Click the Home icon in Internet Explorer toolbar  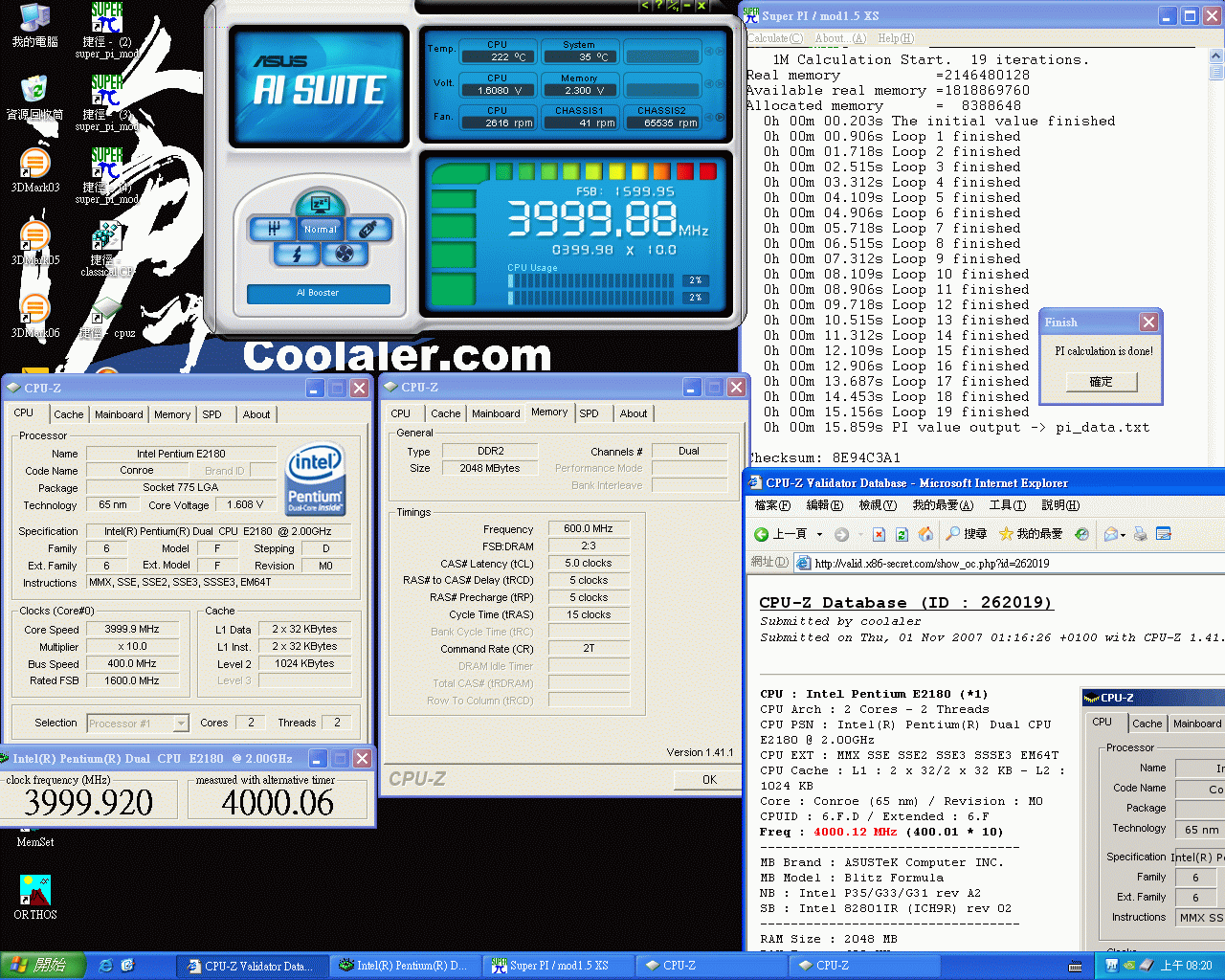click(925, 534)
